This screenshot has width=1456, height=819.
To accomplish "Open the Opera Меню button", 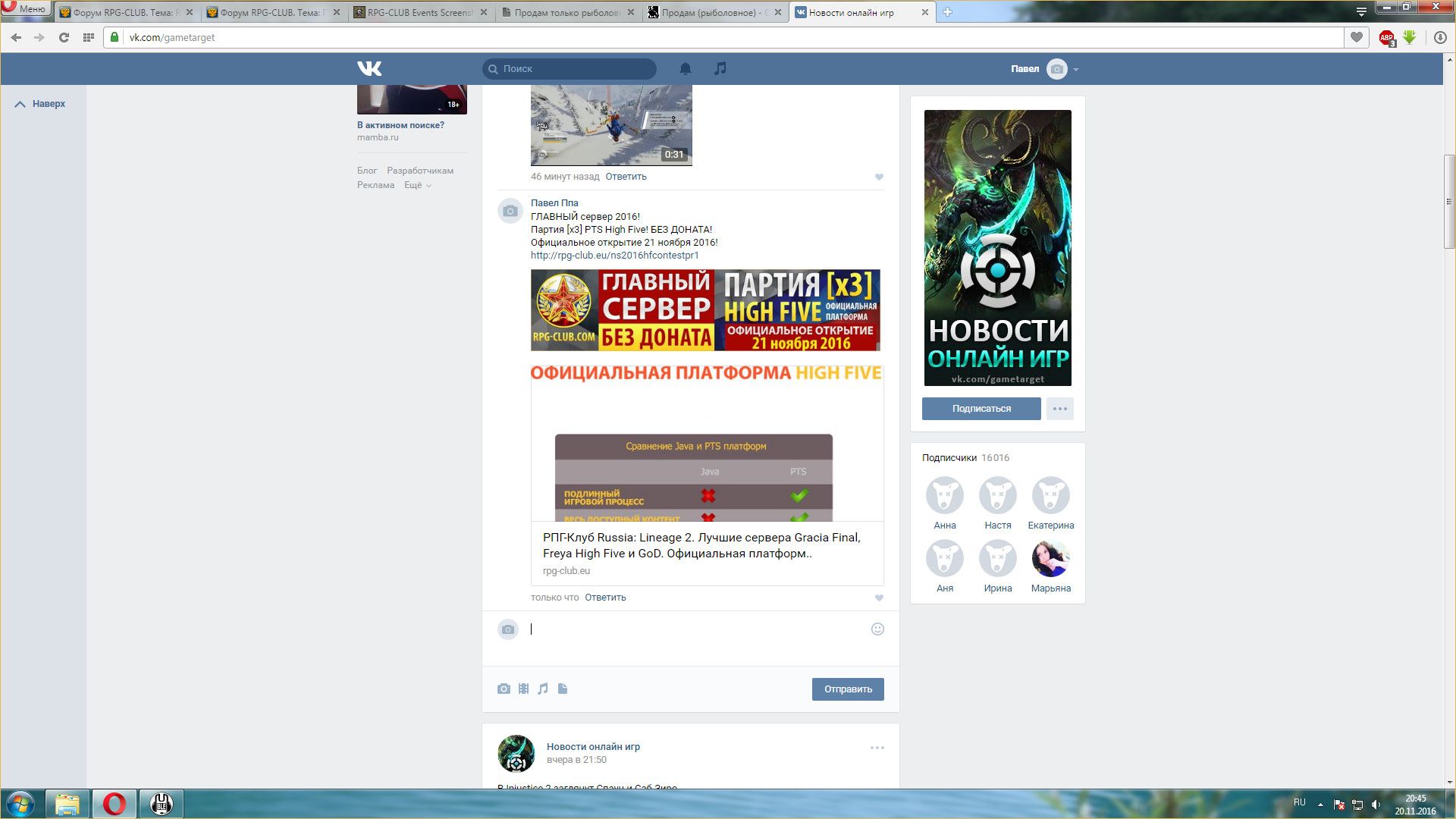I will click(25, 8).
